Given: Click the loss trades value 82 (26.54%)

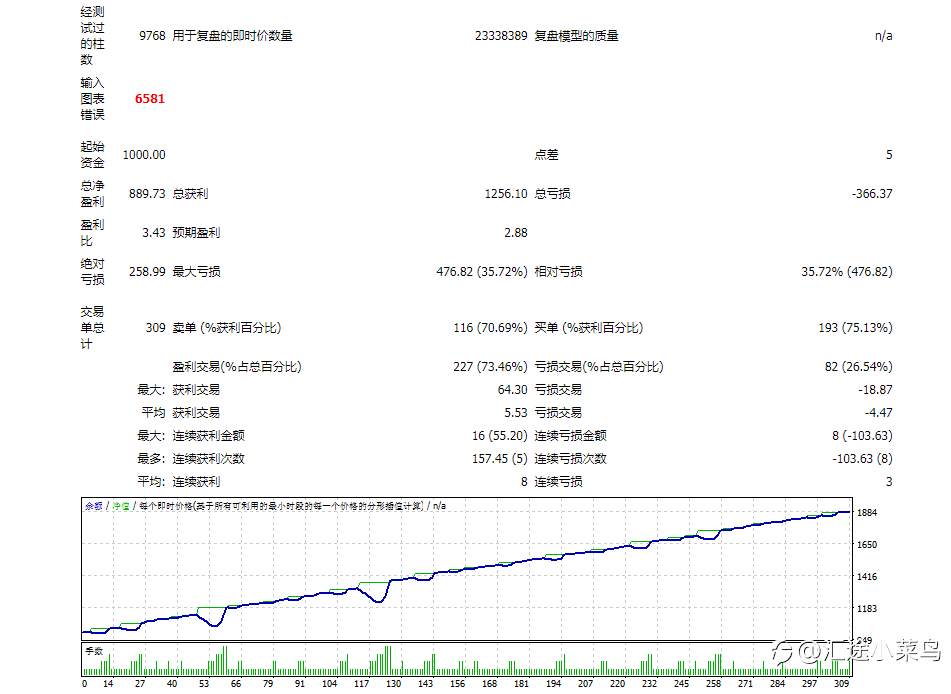Looking at the screenshot, I should pos(858,366).
